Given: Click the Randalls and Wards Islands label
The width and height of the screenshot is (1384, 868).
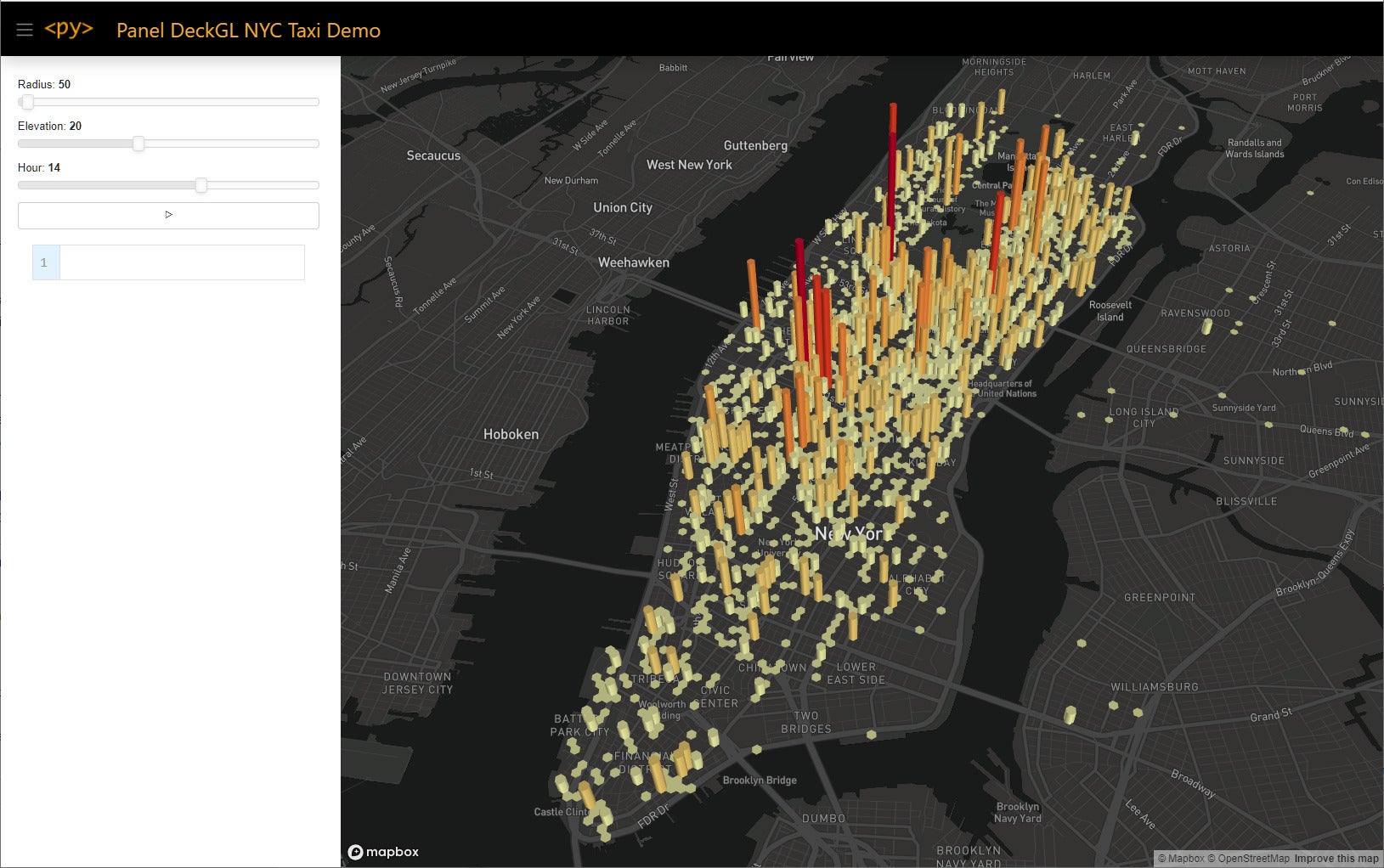Looking at the screenshot, I should tap(1255, 148).
